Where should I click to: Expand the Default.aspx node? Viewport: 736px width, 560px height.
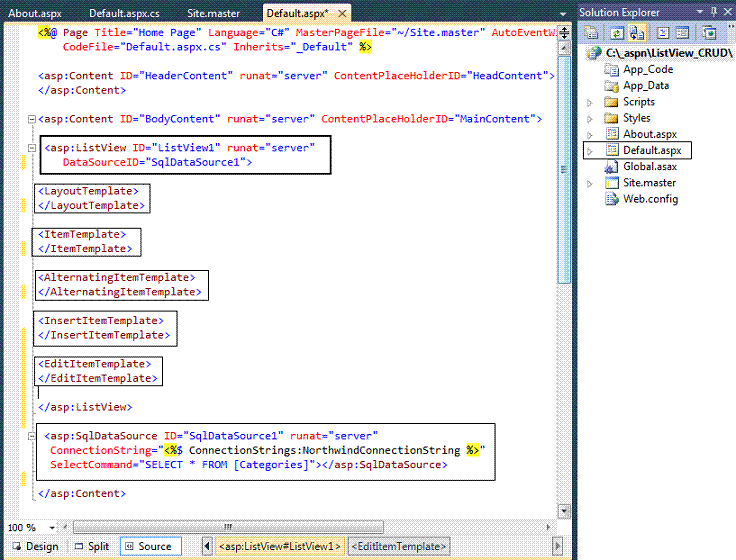click(590, 151)
